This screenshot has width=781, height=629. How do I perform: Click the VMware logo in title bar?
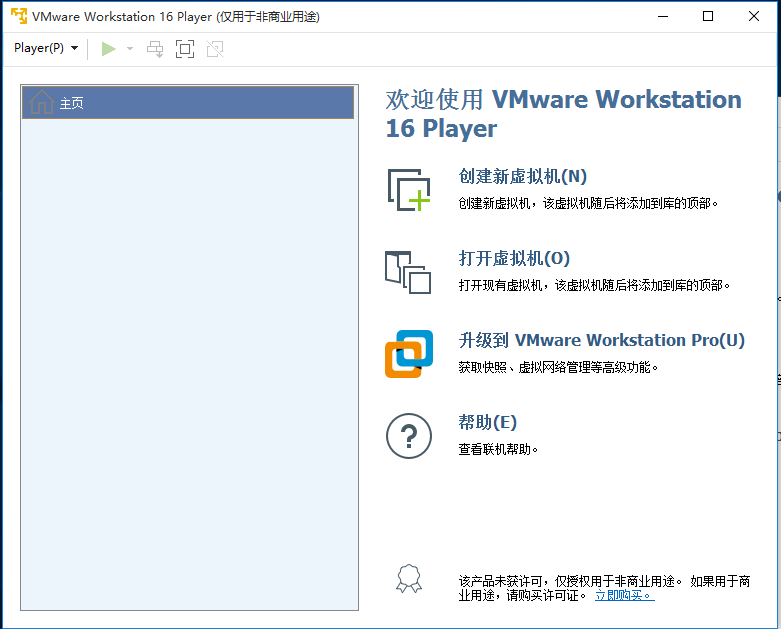tap(19, 16)
